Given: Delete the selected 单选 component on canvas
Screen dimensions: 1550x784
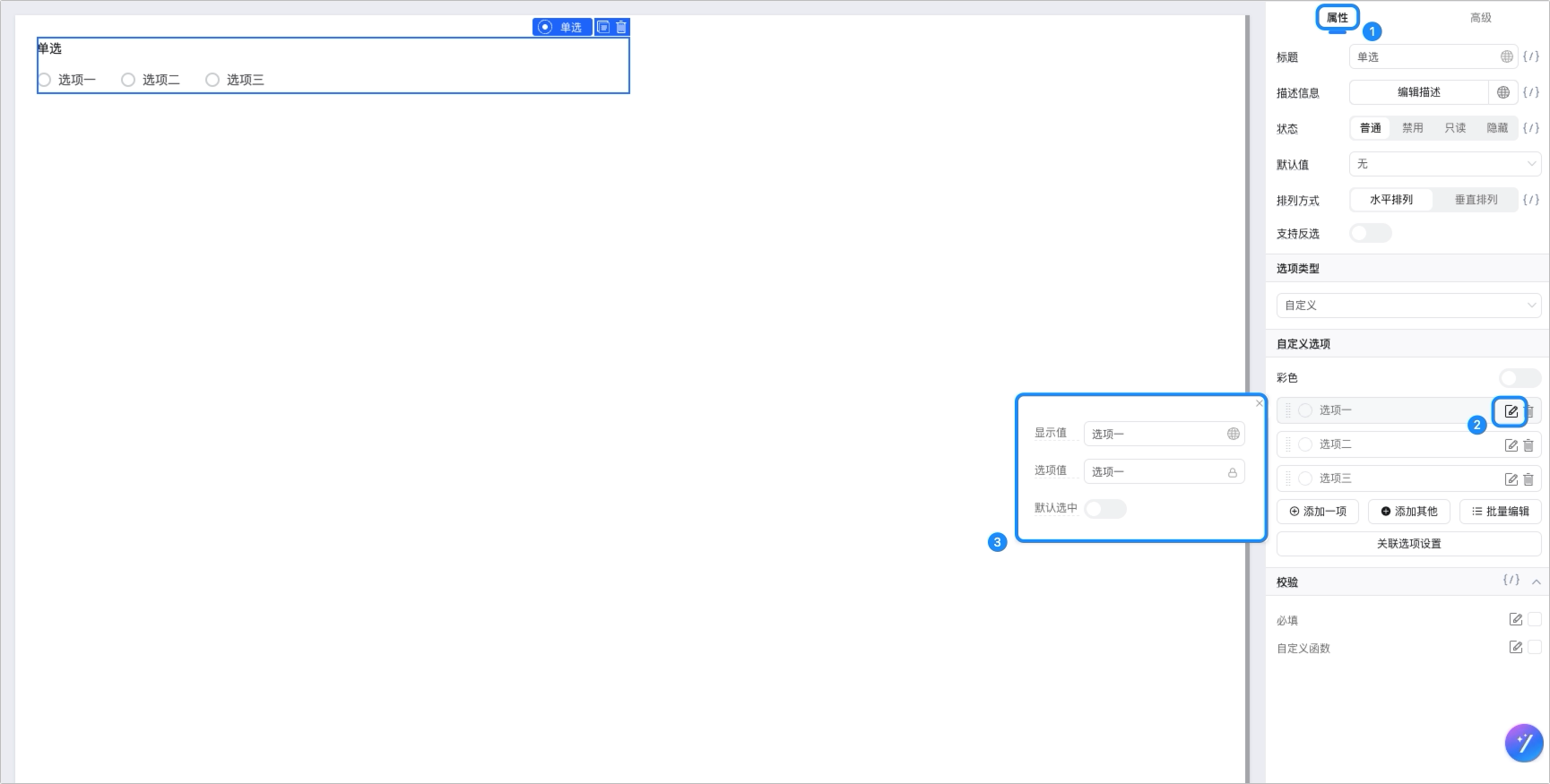Looking at the screenshot, I should pos(621,27).
